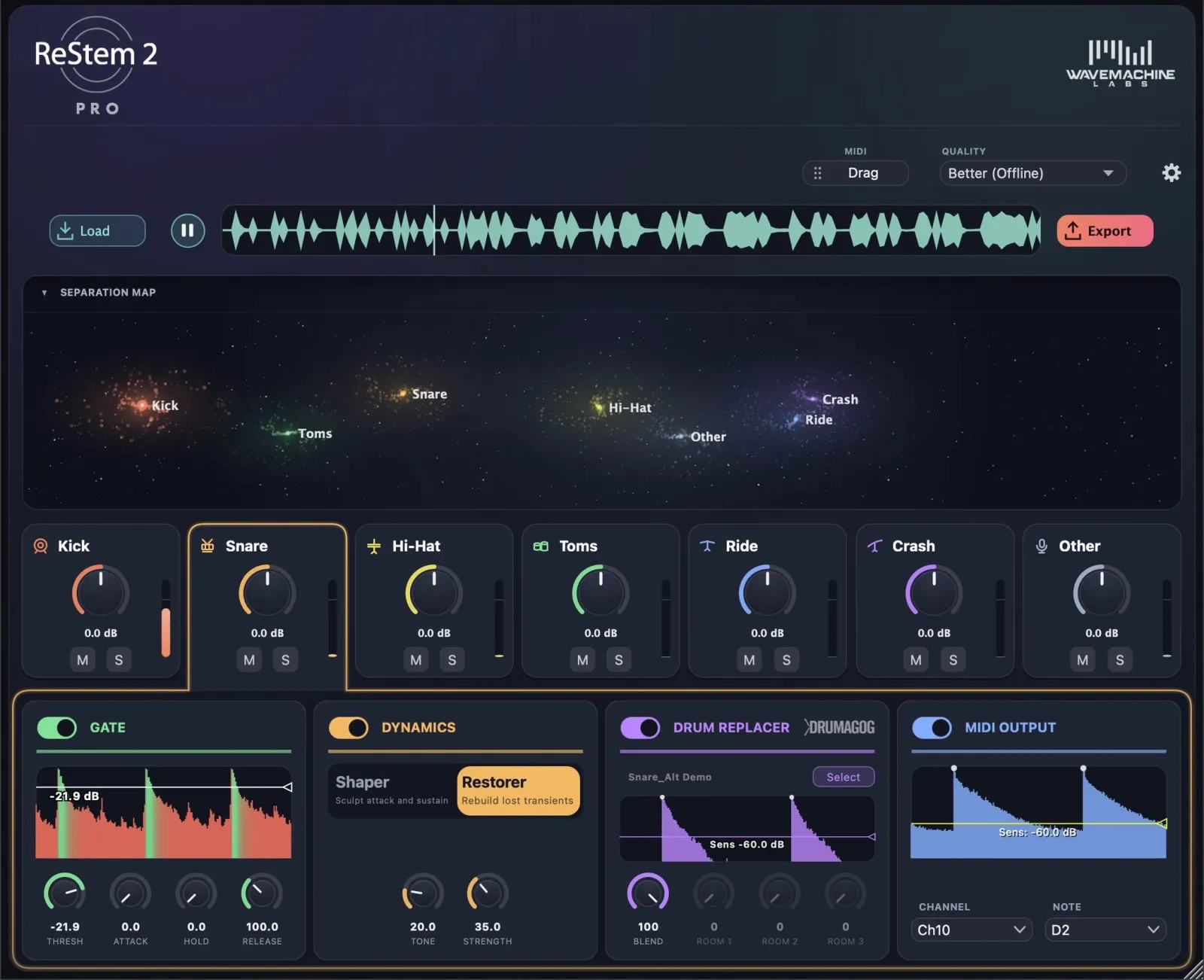1204x980 pixels.
Task: Select the Ride stem panel
Action: (768, 601)
